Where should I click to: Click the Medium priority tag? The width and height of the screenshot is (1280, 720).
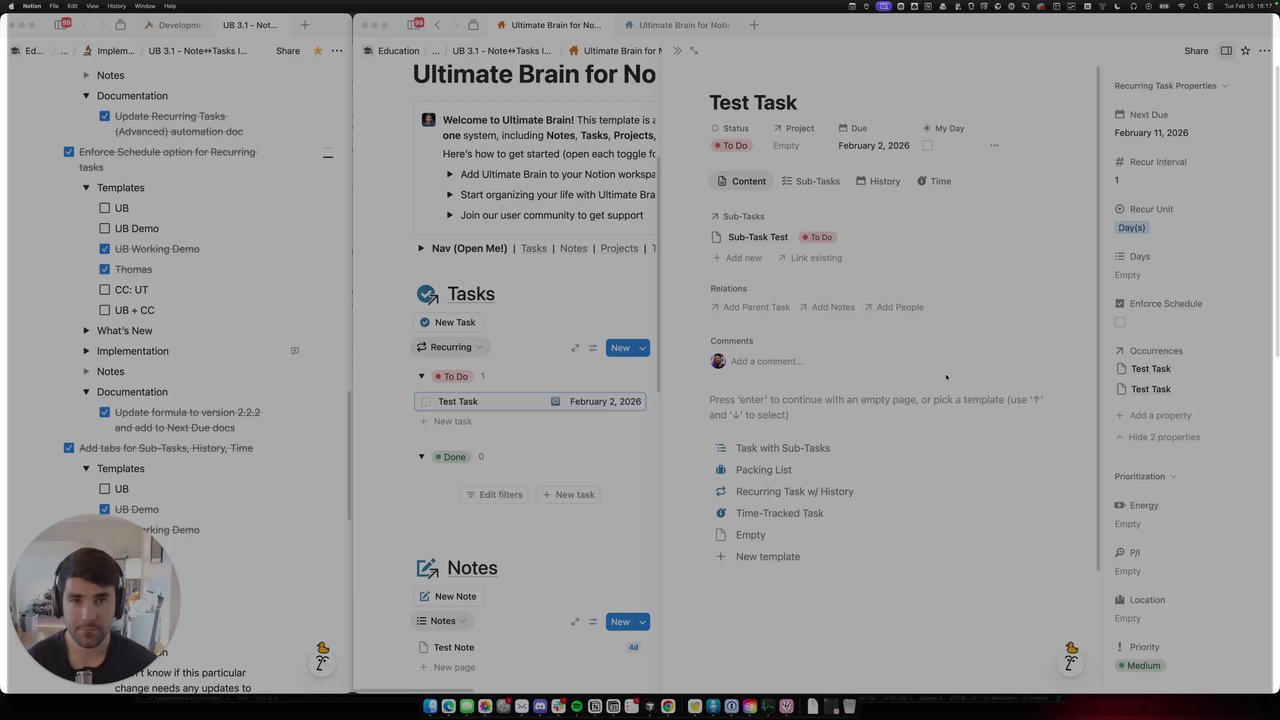pyautogui.click(x=1140, y=666)
